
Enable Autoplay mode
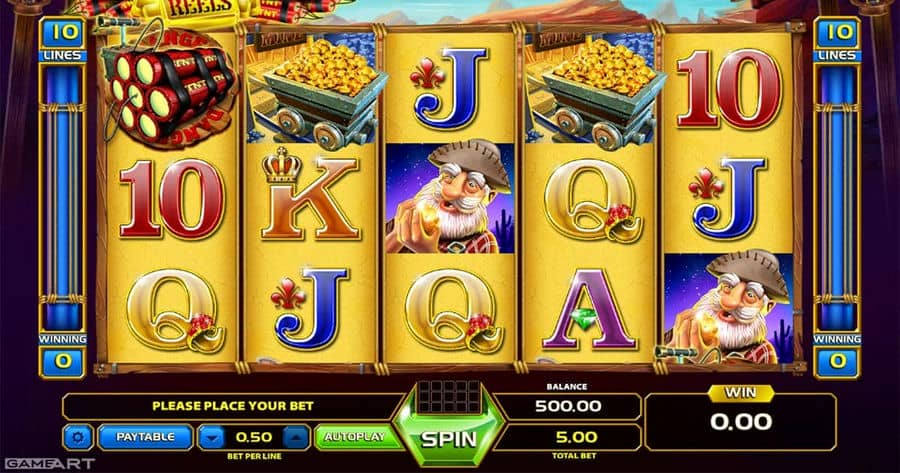click(x=355, y=437)
